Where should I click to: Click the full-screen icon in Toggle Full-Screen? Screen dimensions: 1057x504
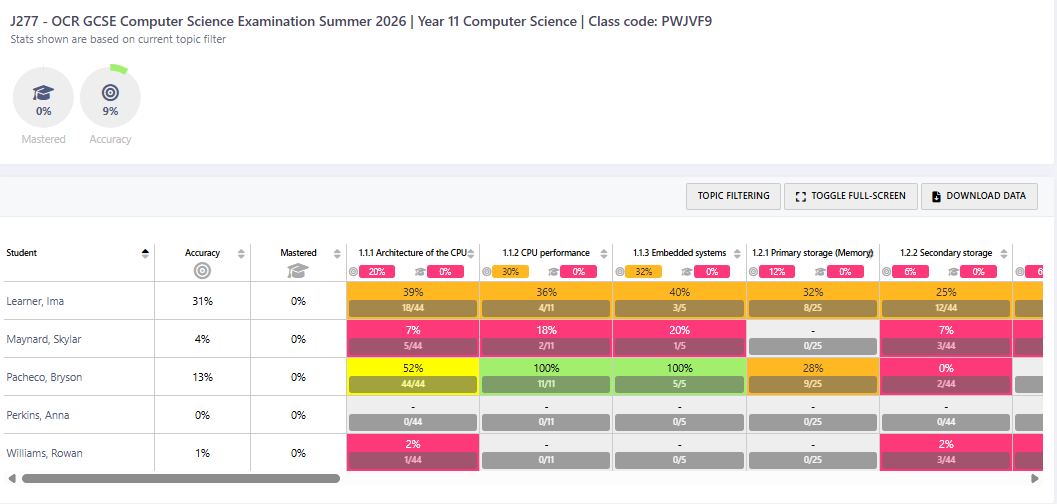point(800,196)
